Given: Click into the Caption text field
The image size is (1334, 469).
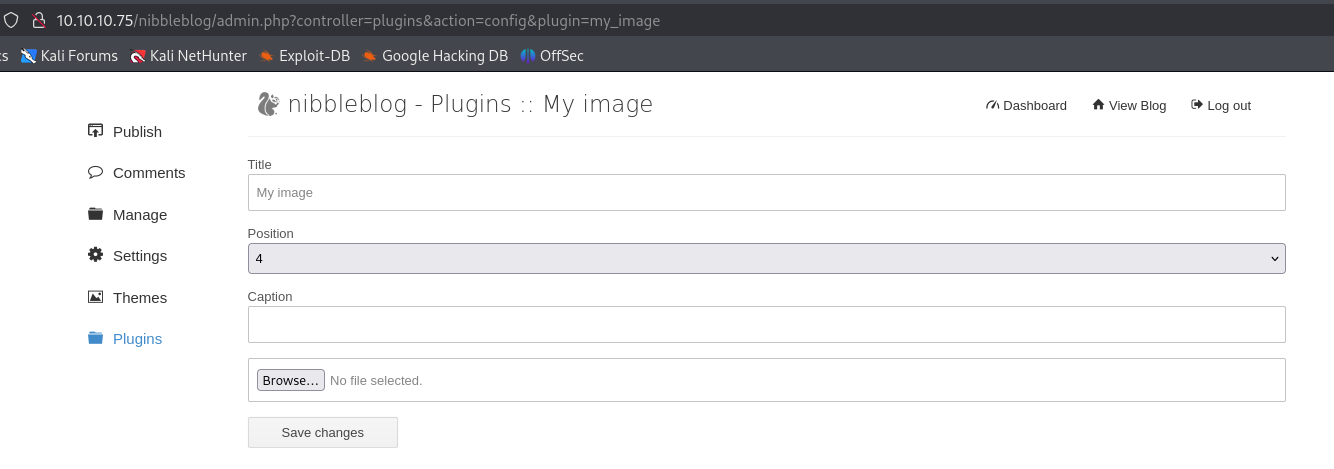Looking at the screenshot, I should [x=766, y=324].
